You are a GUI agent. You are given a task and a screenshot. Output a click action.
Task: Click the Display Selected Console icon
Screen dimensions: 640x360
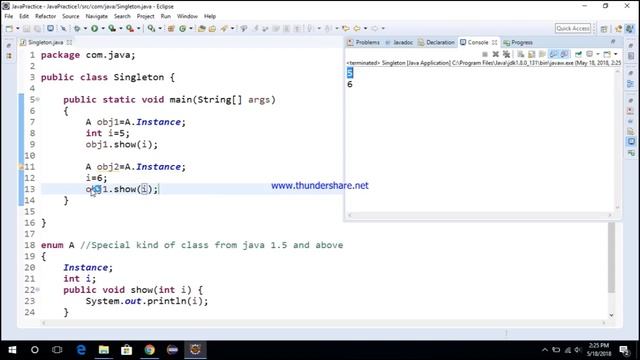point(589,54)
